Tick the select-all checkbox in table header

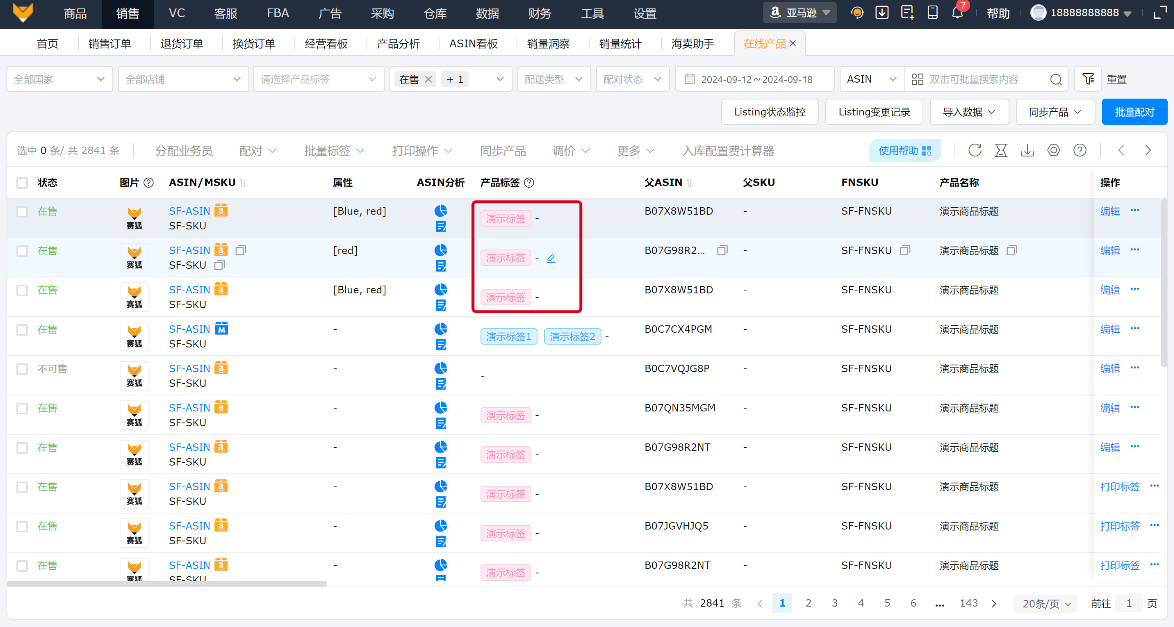coord(22,183)
